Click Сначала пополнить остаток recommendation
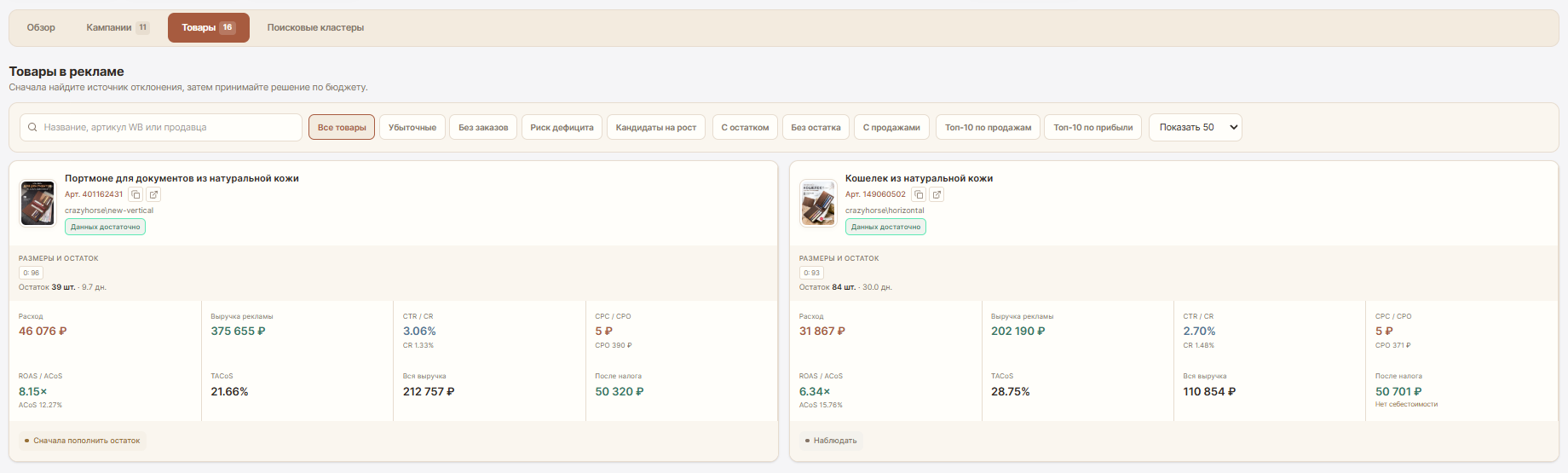Viewport: 1568px width, 473px height. (x=83, y=441)
